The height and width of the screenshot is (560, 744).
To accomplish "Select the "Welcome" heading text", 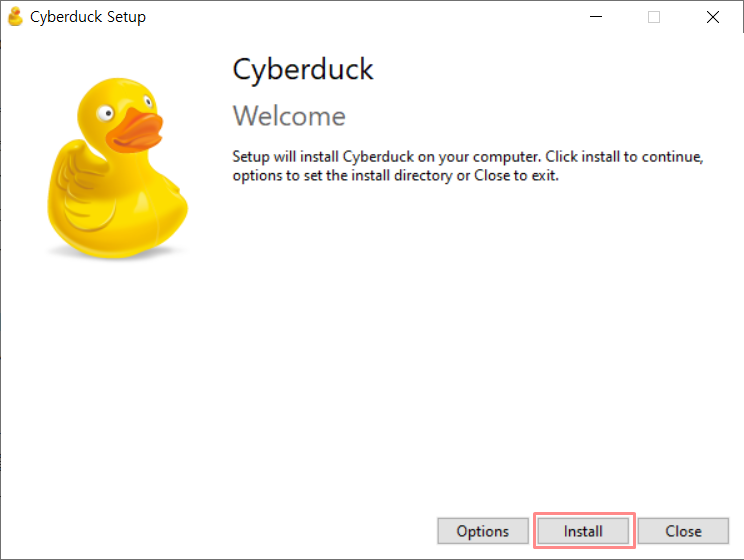I will [x=289, y=116].
